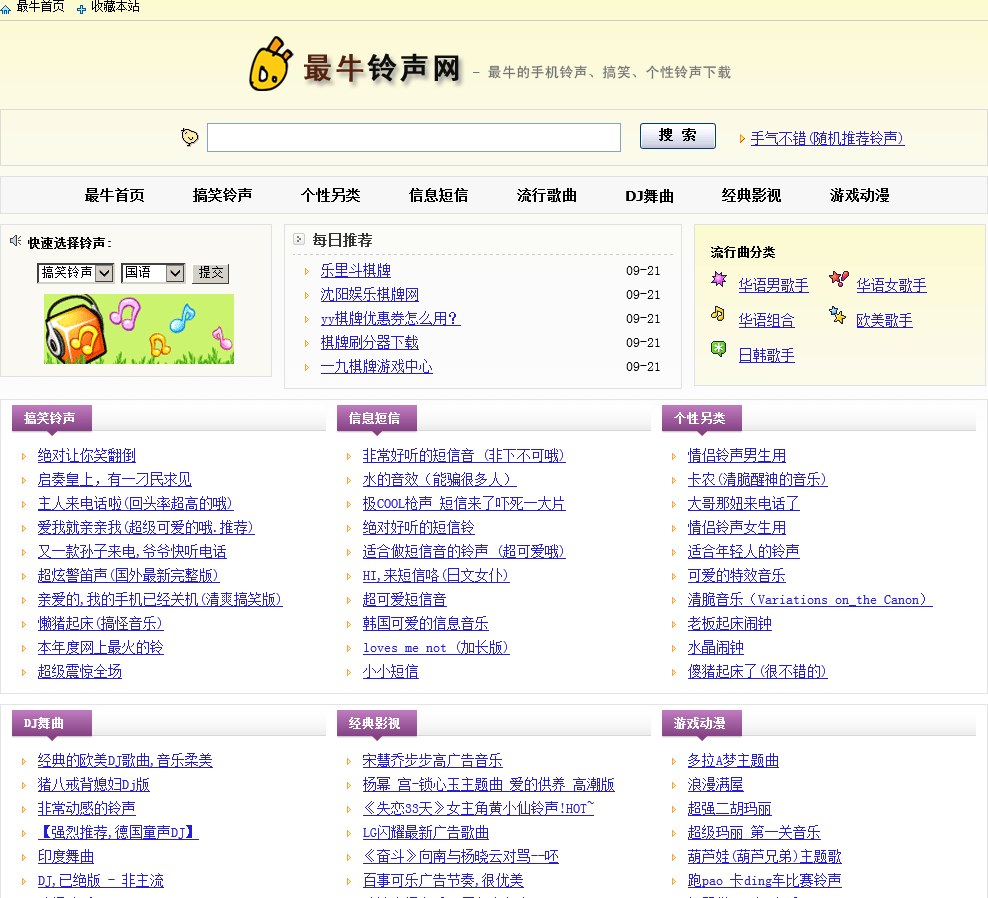Open the 信息短信 navigation menu item
The image size is (988, 898).
point(439,195)
